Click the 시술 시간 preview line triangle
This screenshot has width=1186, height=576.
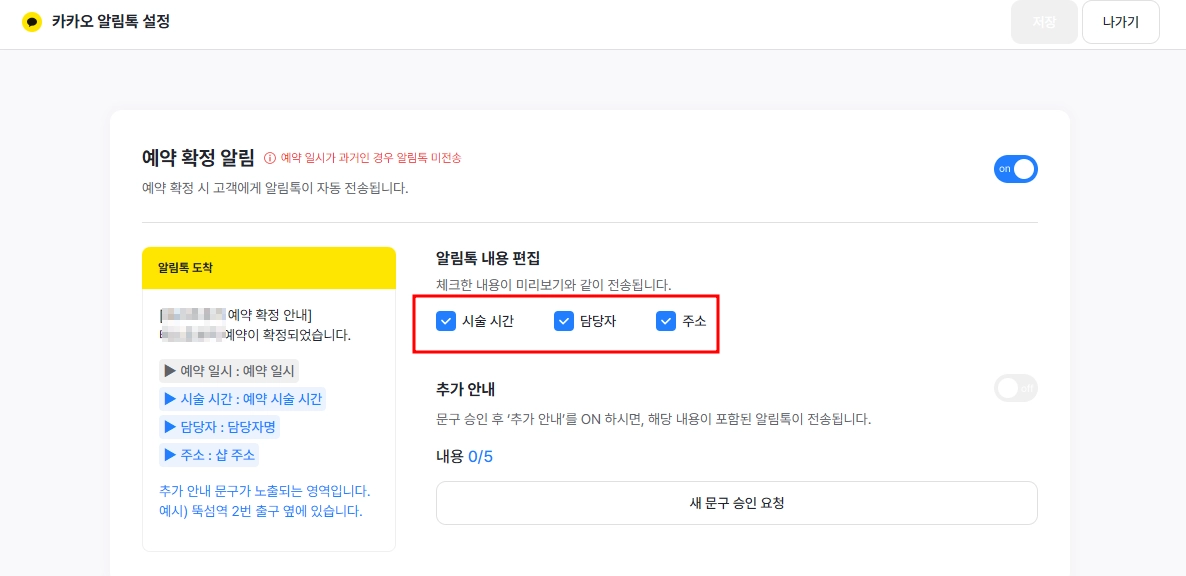(169, 399)
